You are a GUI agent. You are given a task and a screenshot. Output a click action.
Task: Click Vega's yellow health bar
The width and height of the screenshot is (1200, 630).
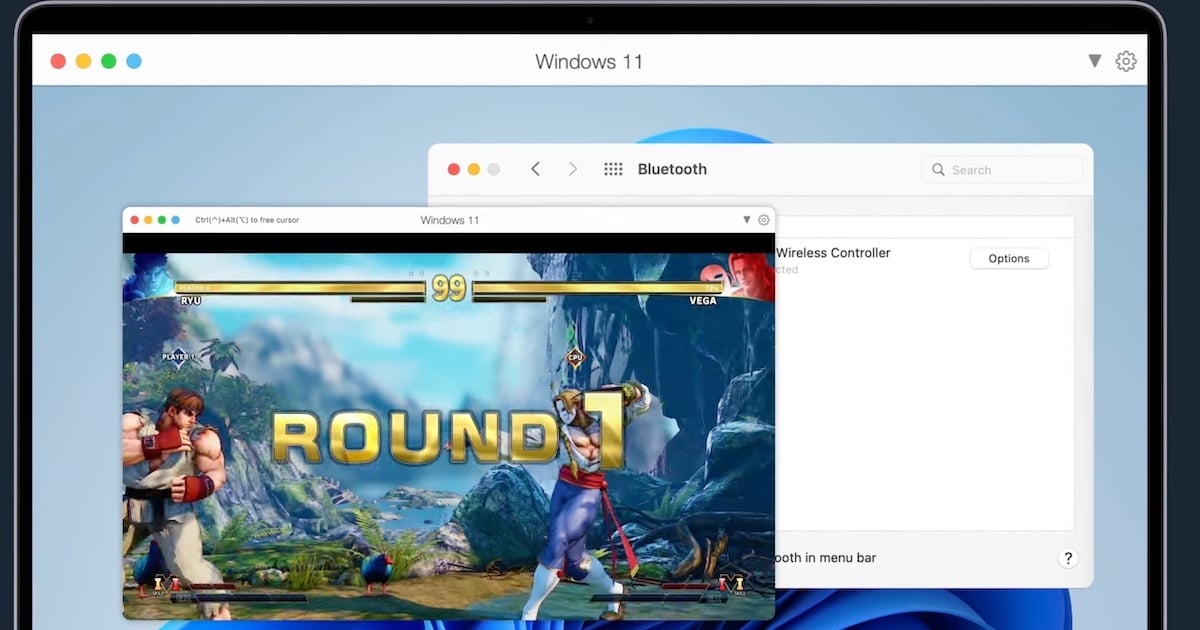(x=599, y=287)
